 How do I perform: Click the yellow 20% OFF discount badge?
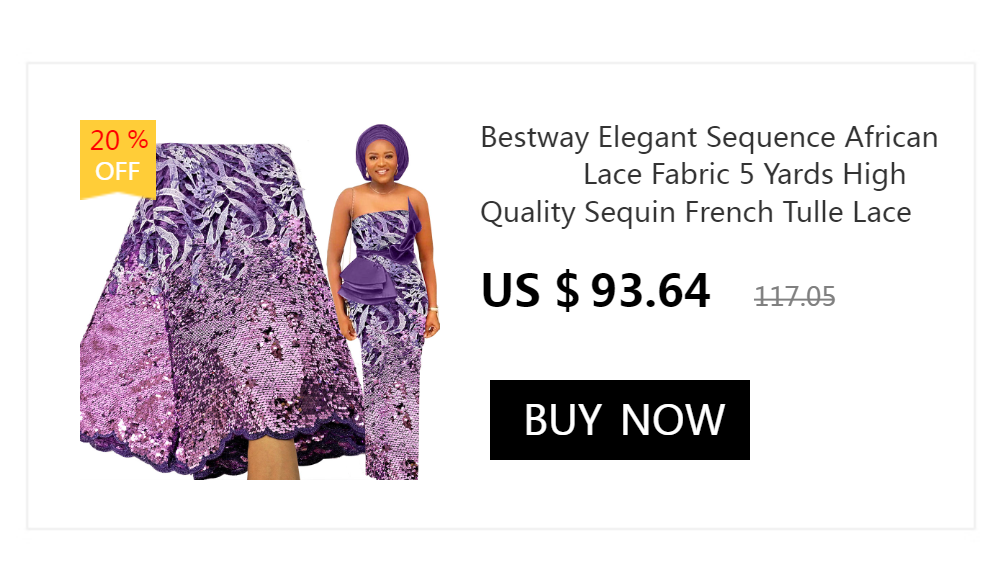(x=118, y=160)
